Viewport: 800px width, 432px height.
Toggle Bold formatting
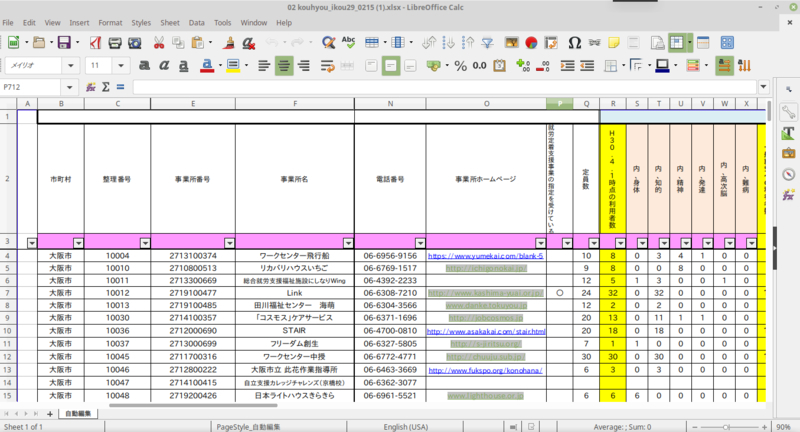point(144,66)
